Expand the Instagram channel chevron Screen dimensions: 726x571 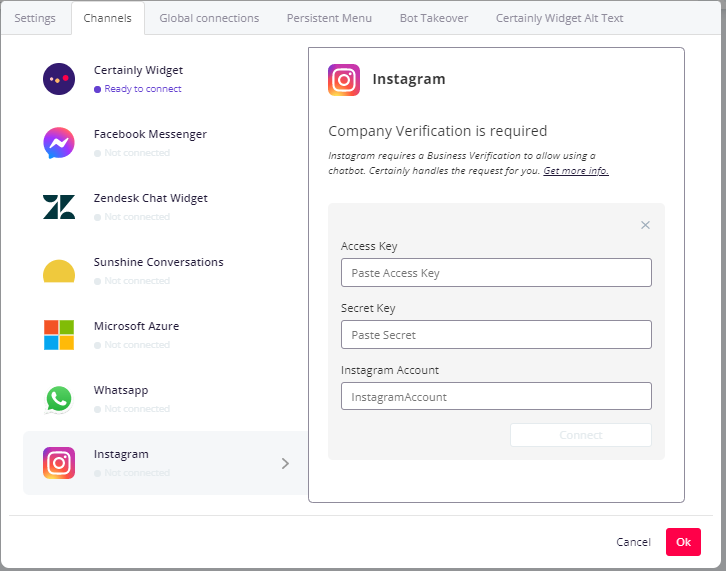click(285, 463)
